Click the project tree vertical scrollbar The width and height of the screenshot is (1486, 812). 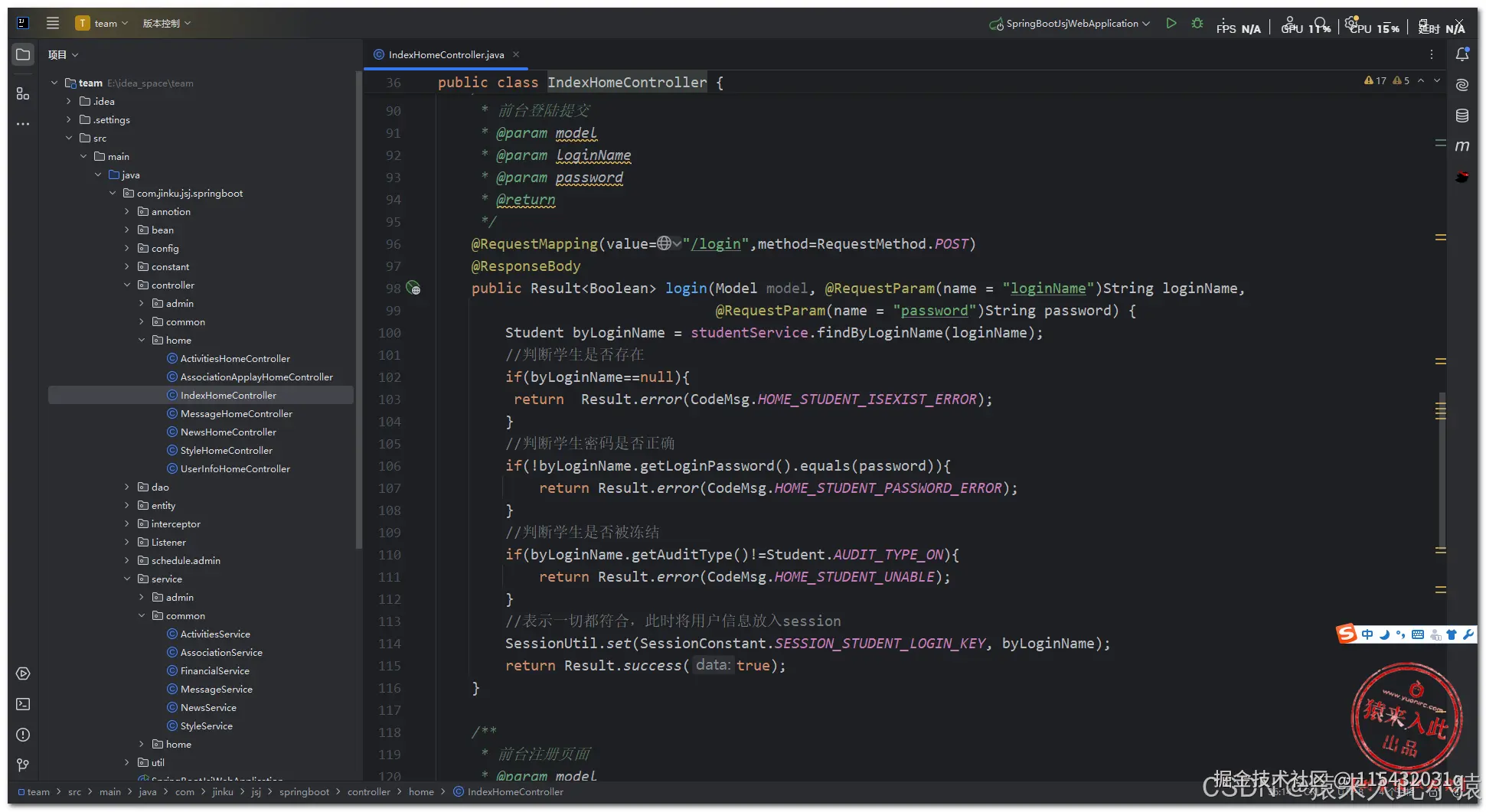[358, 310]
